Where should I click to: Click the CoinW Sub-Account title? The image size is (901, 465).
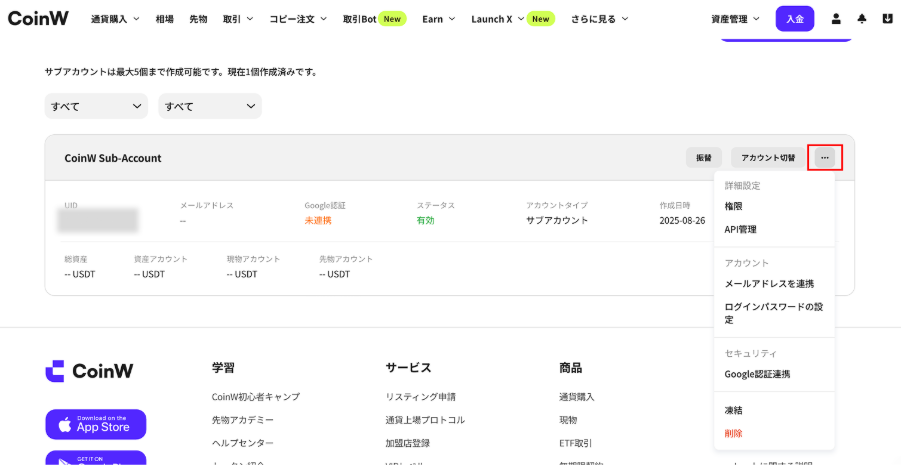click(113, 157)
